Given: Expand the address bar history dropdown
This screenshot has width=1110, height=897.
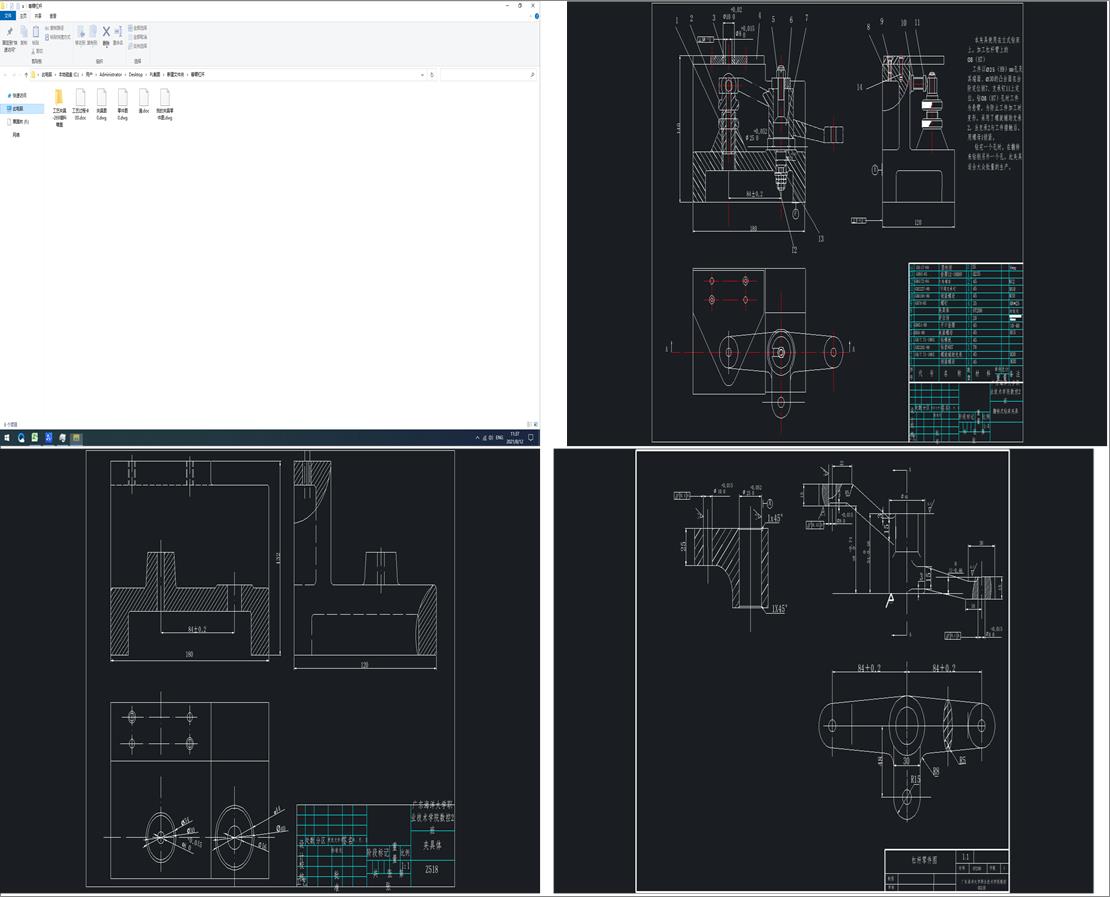Looking at the screenshot, I should coord(423,74).
